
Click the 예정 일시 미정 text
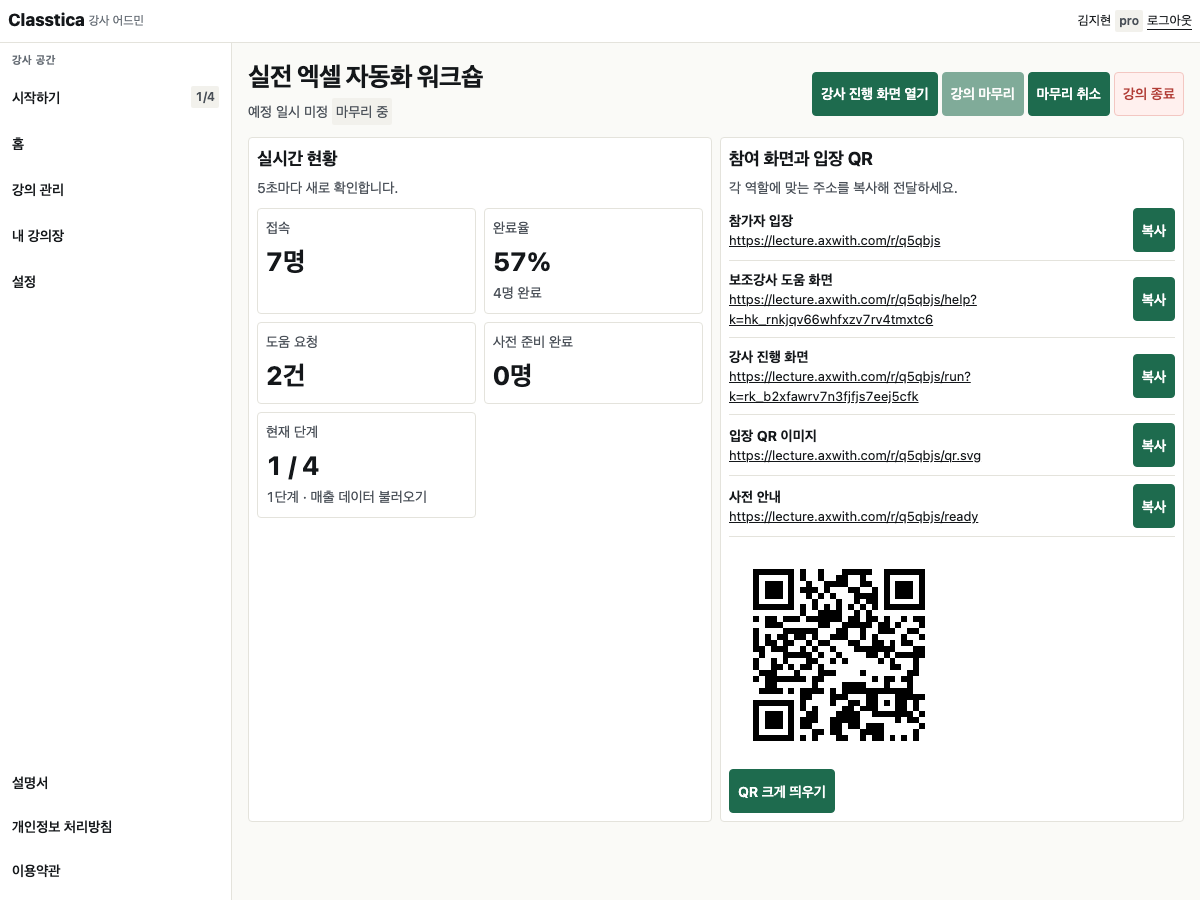tap(288, 112)
